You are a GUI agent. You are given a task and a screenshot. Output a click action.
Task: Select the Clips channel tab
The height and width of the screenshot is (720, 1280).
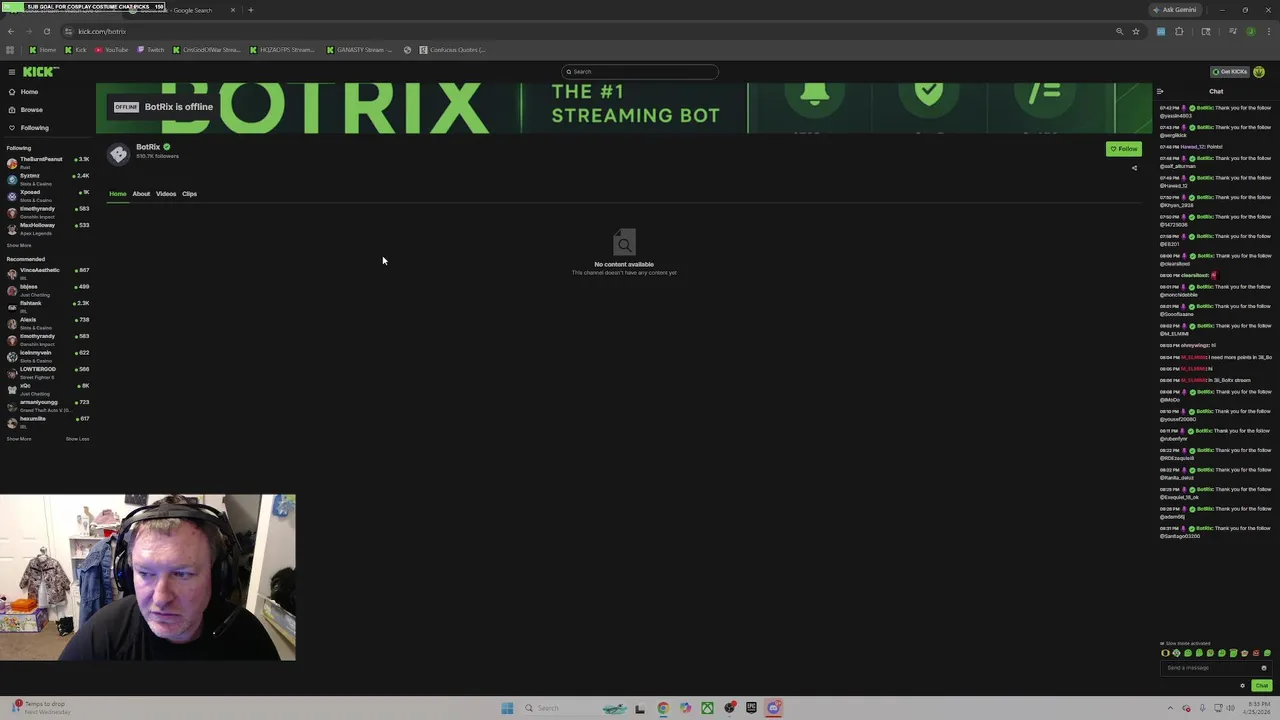[189, 194]
